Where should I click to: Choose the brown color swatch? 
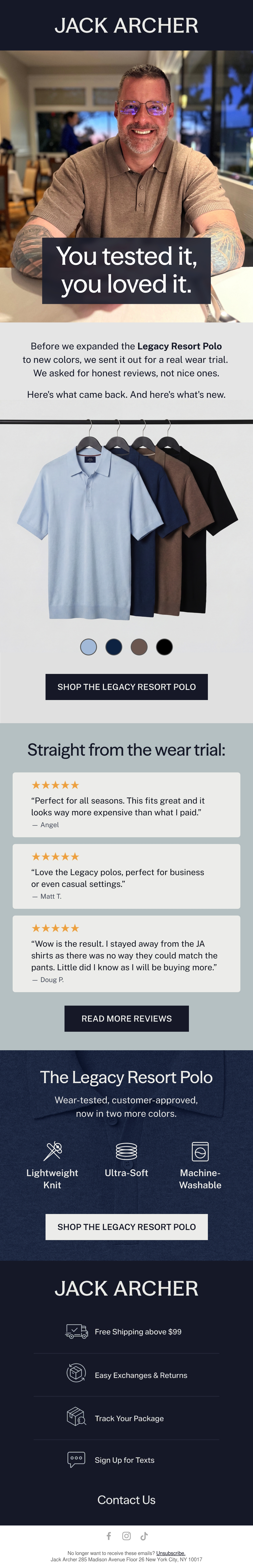(139, 646)
